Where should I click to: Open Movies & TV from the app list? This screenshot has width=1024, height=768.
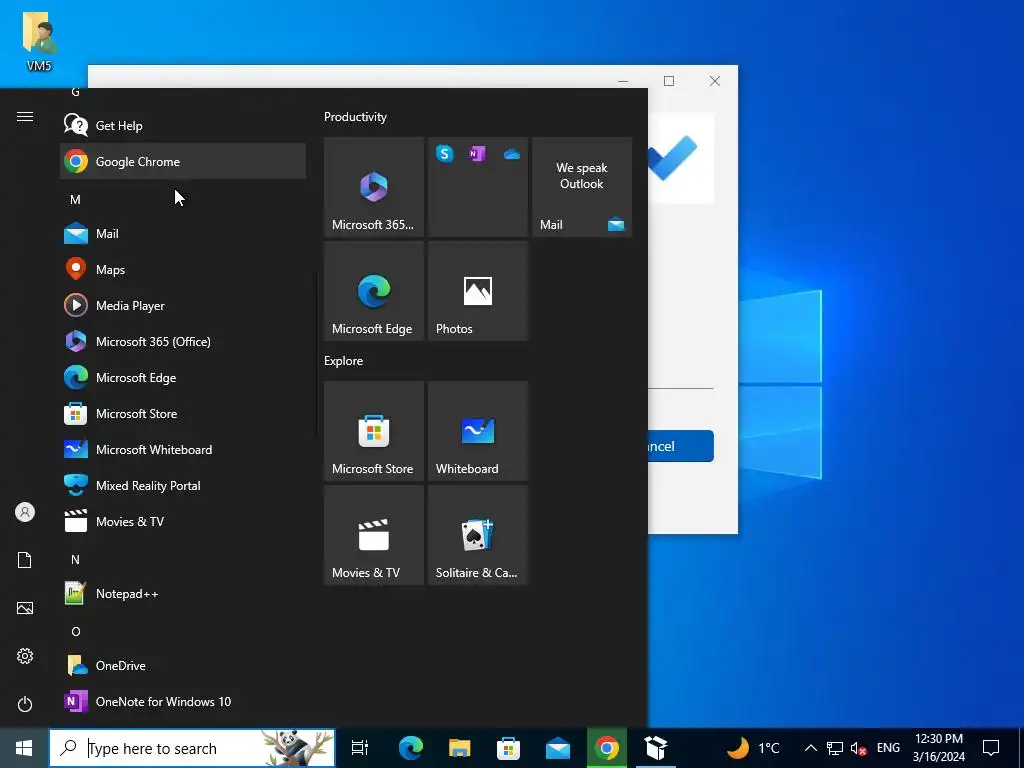(183, 521)
